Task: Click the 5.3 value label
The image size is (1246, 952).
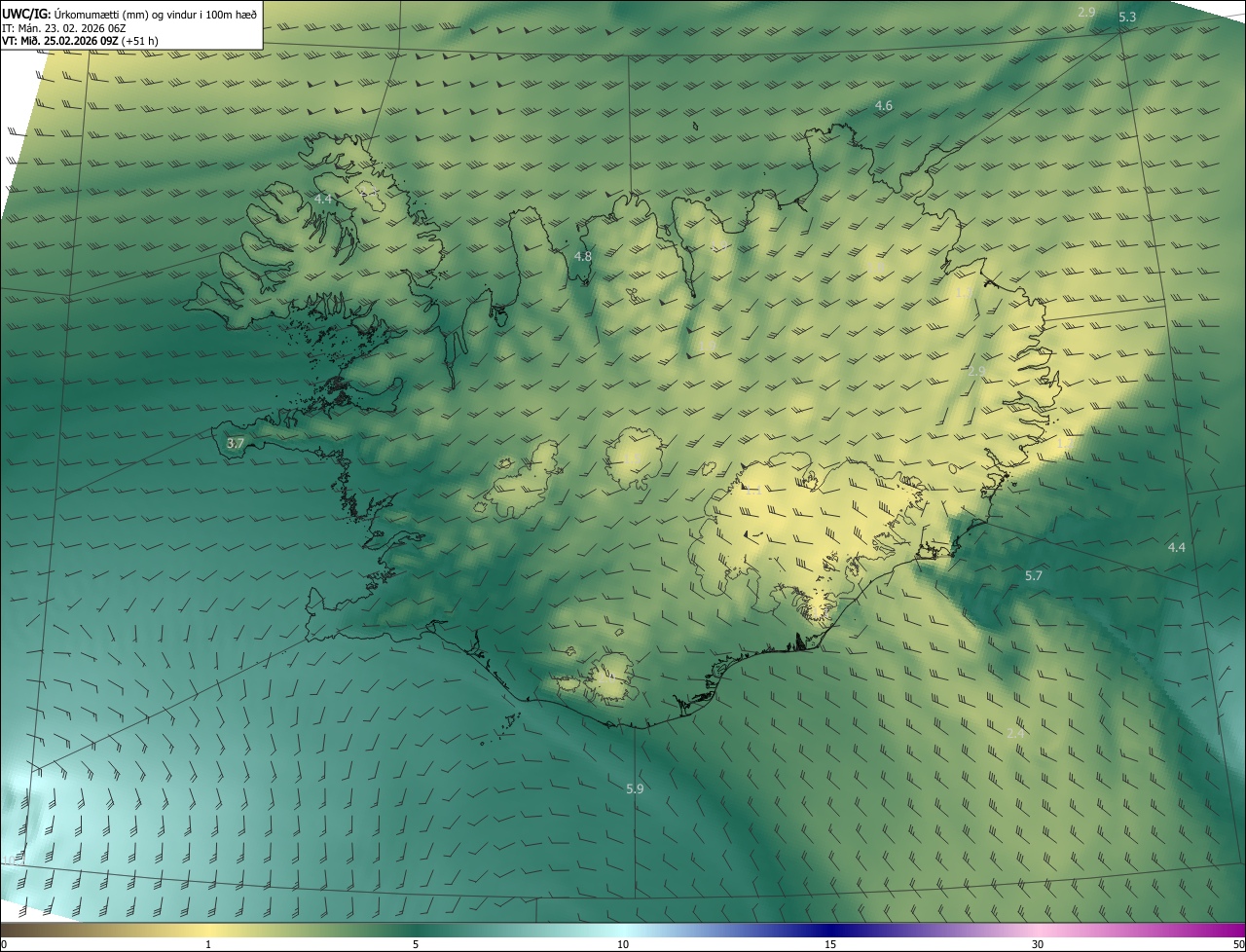Action: tap(1127, 18)
